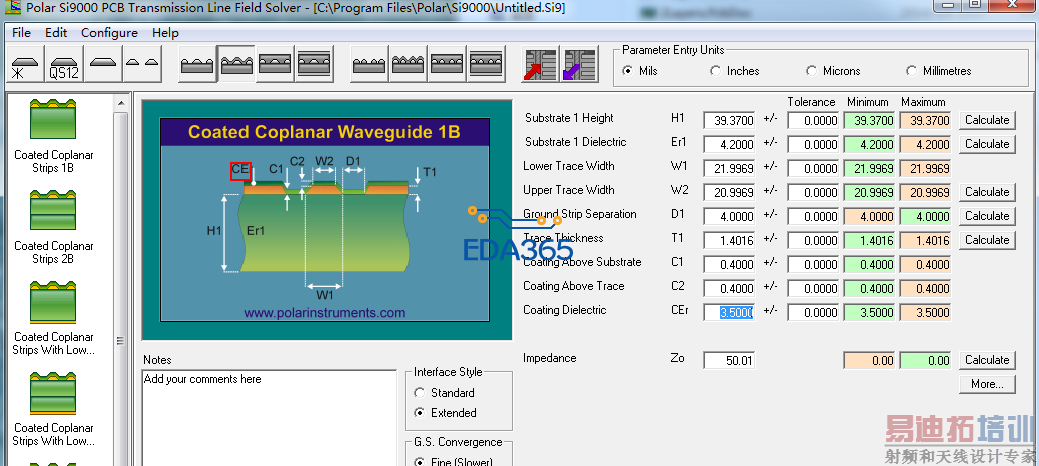Calculate the Substrate 1 Dielectric Er1
Screen dimensions: 1039x466
[987, 144]
